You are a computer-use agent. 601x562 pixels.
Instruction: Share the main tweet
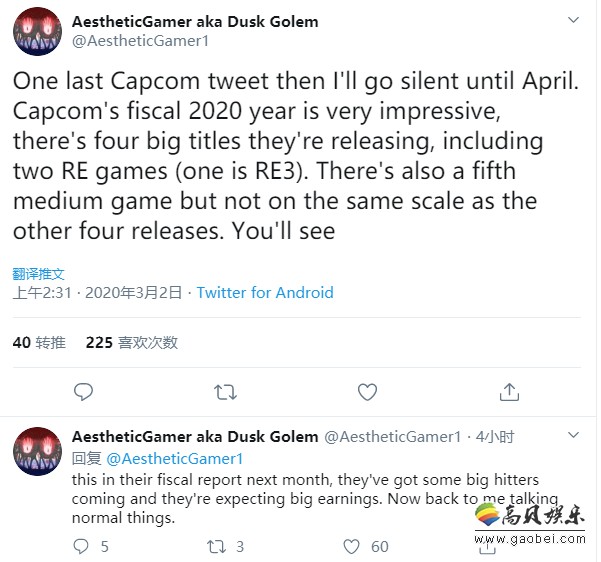(509, 392)
